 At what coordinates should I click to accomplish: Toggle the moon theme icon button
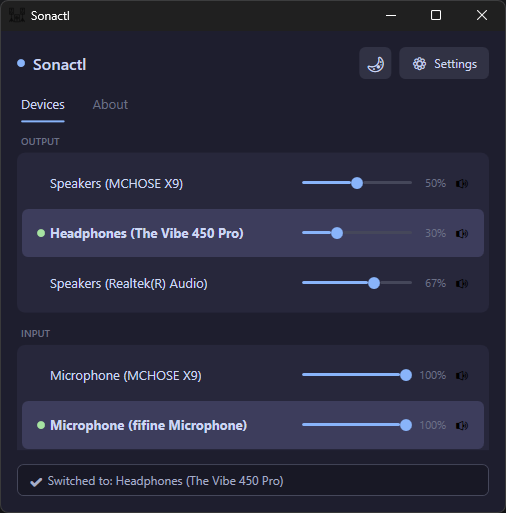[375, 63]
